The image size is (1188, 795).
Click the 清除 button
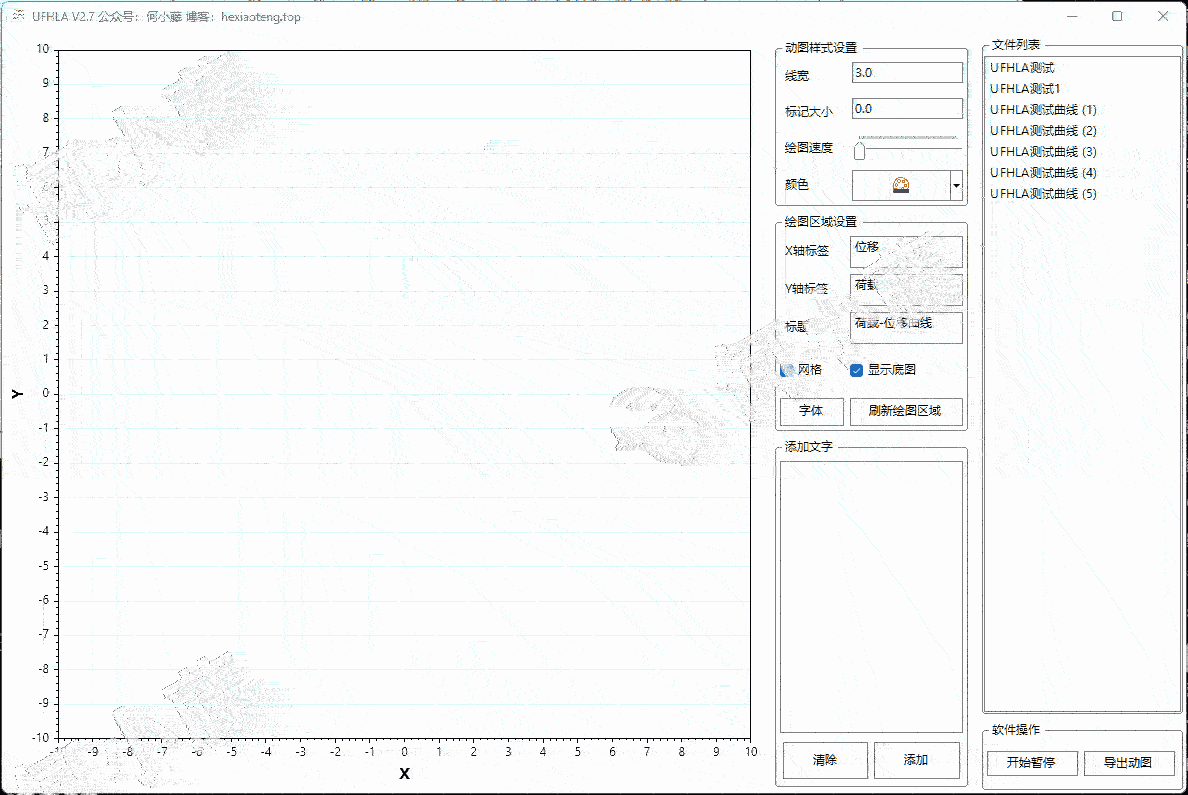click(825, 760)
